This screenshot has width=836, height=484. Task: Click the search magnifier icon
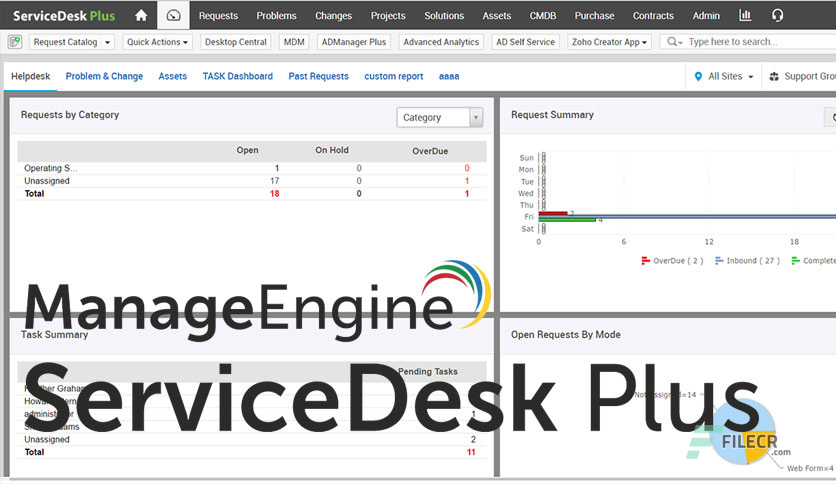673,42
